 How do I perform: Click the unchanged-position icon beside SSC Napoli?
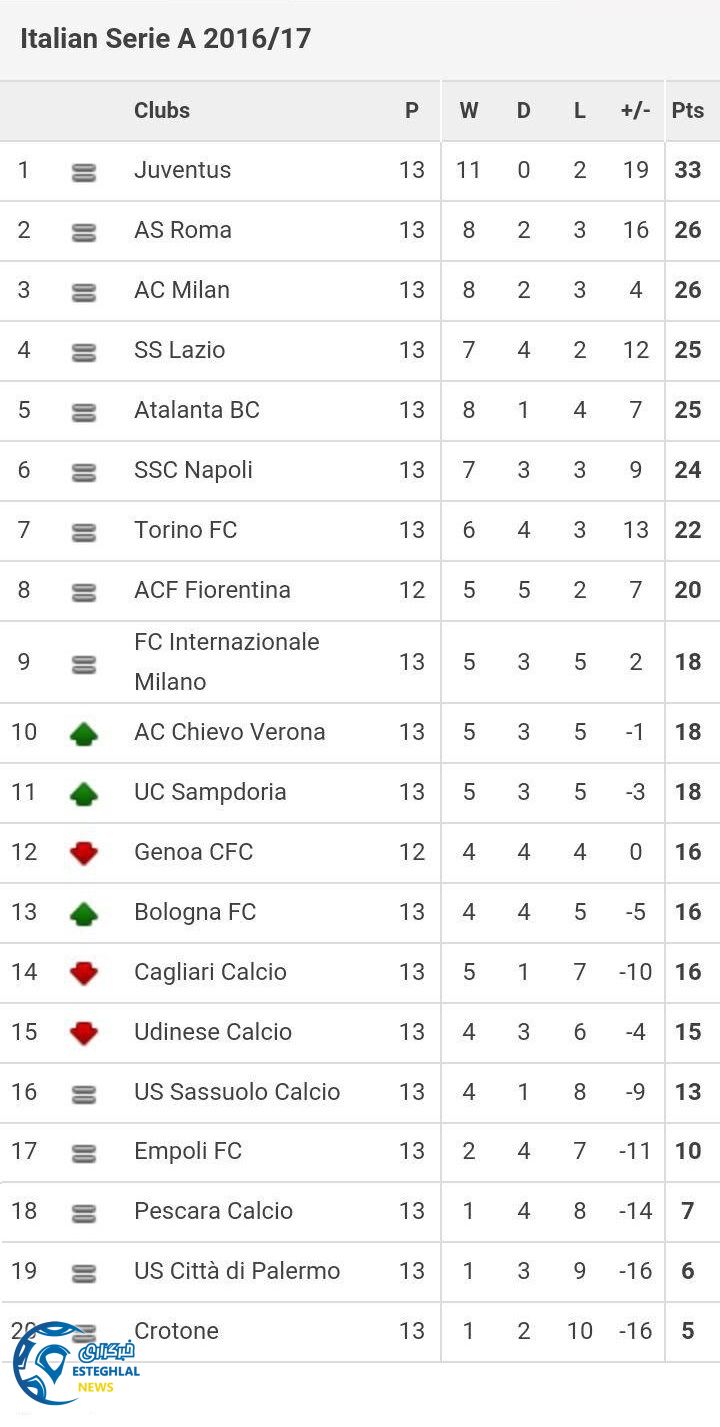[84, 472]
